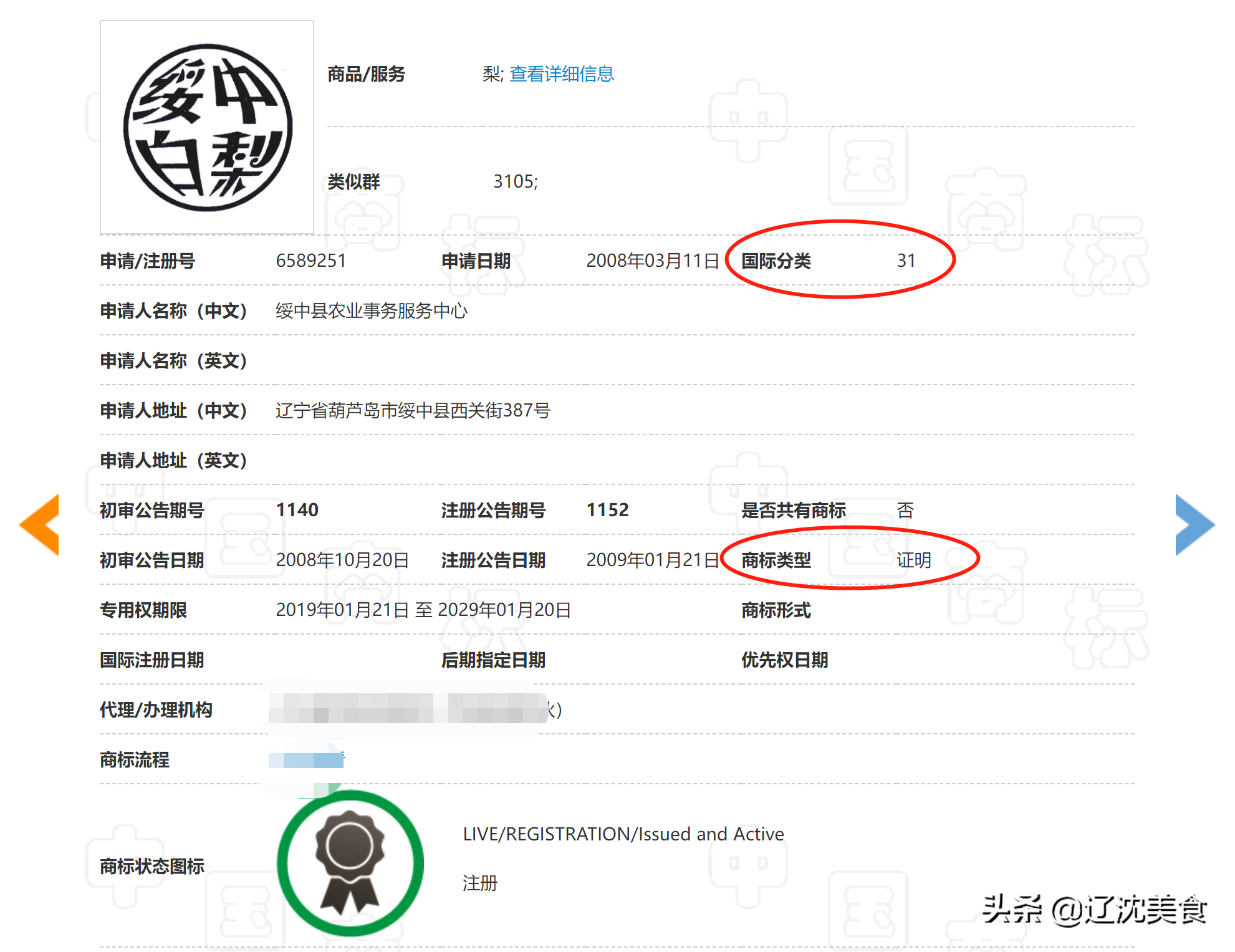
Task: Click the applicant address 辽宁省葫芦岛市绥中县西关街387号
Action: click(x=413, y=411)
